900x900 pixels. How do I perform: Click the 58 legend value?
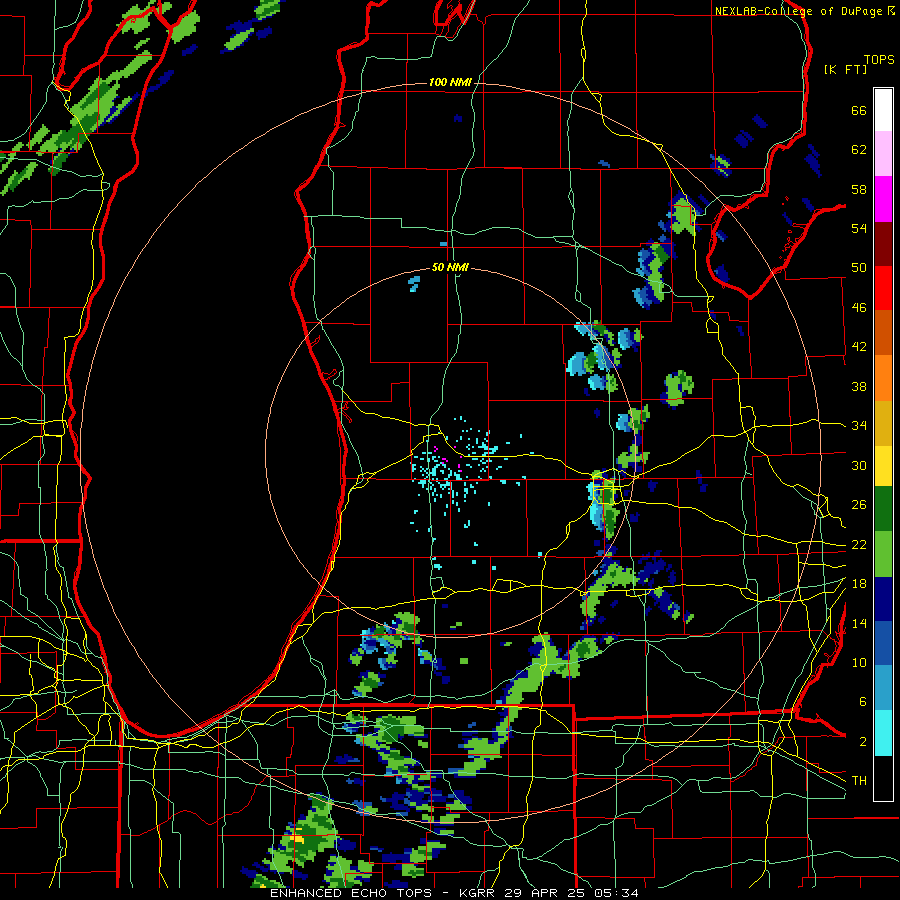tap(859, 190)
